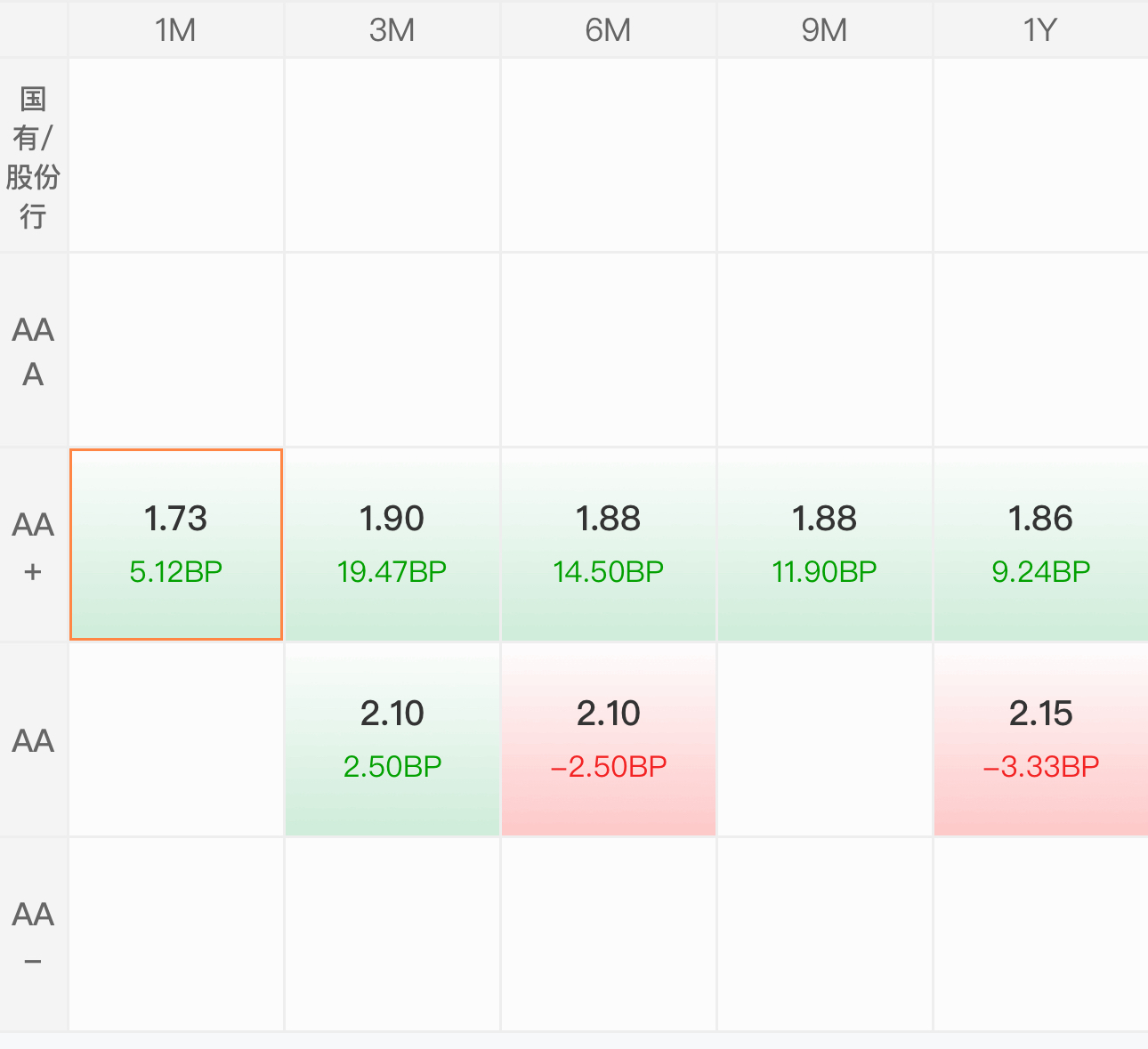Screen dimensions: 1148x1049
Task: Click the AA rating row label
Action: pyautogui.click(x=33, y=739)
